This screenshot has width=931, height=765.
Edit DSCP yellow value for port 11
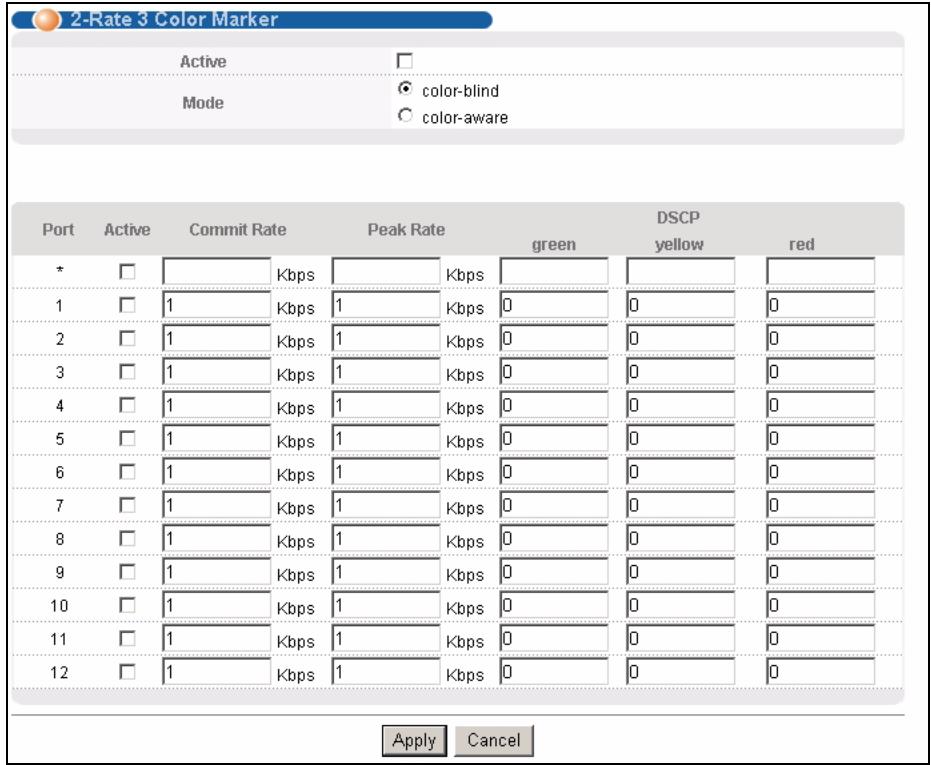tap(680, 638)
